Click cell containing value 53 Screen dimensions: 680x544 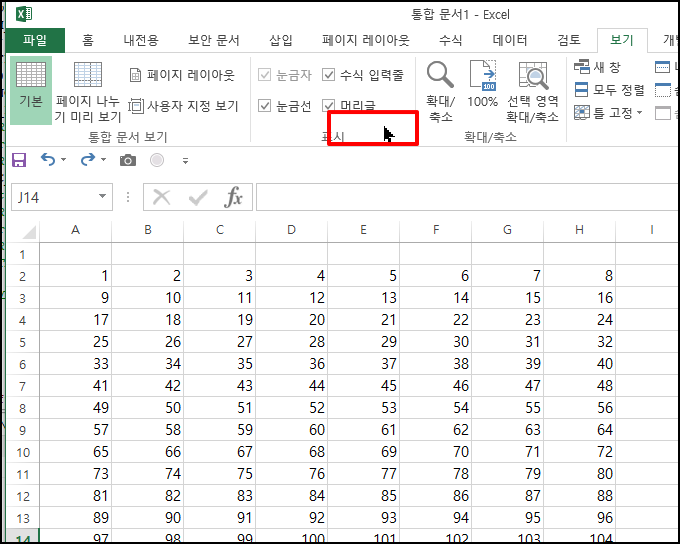click(x=363, y=408)
